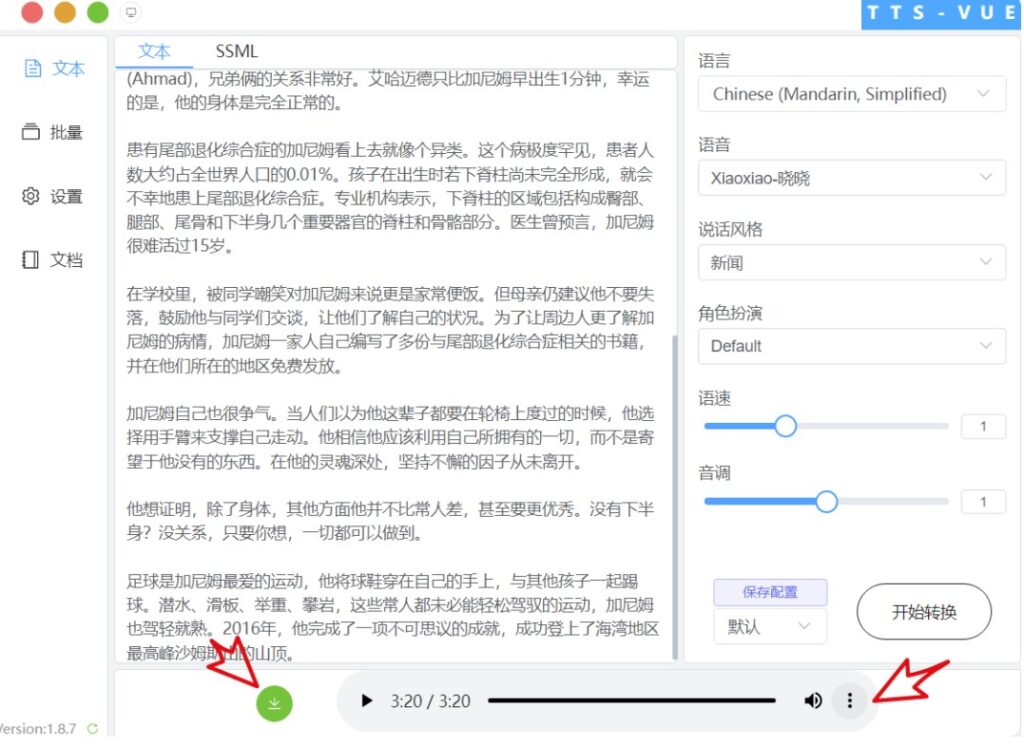Screen dimensions: 1024x746
Task: Toggle the 保存配置 save configuration option
Action: [769, 592]
